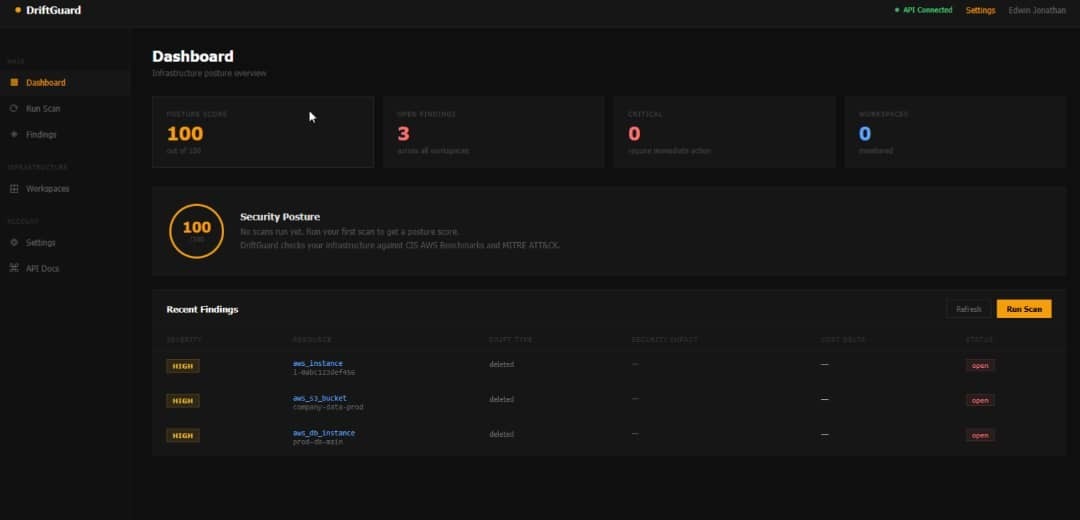
Task: Click the circular 100 posture score gauge
Action: (x=196, y=231)
